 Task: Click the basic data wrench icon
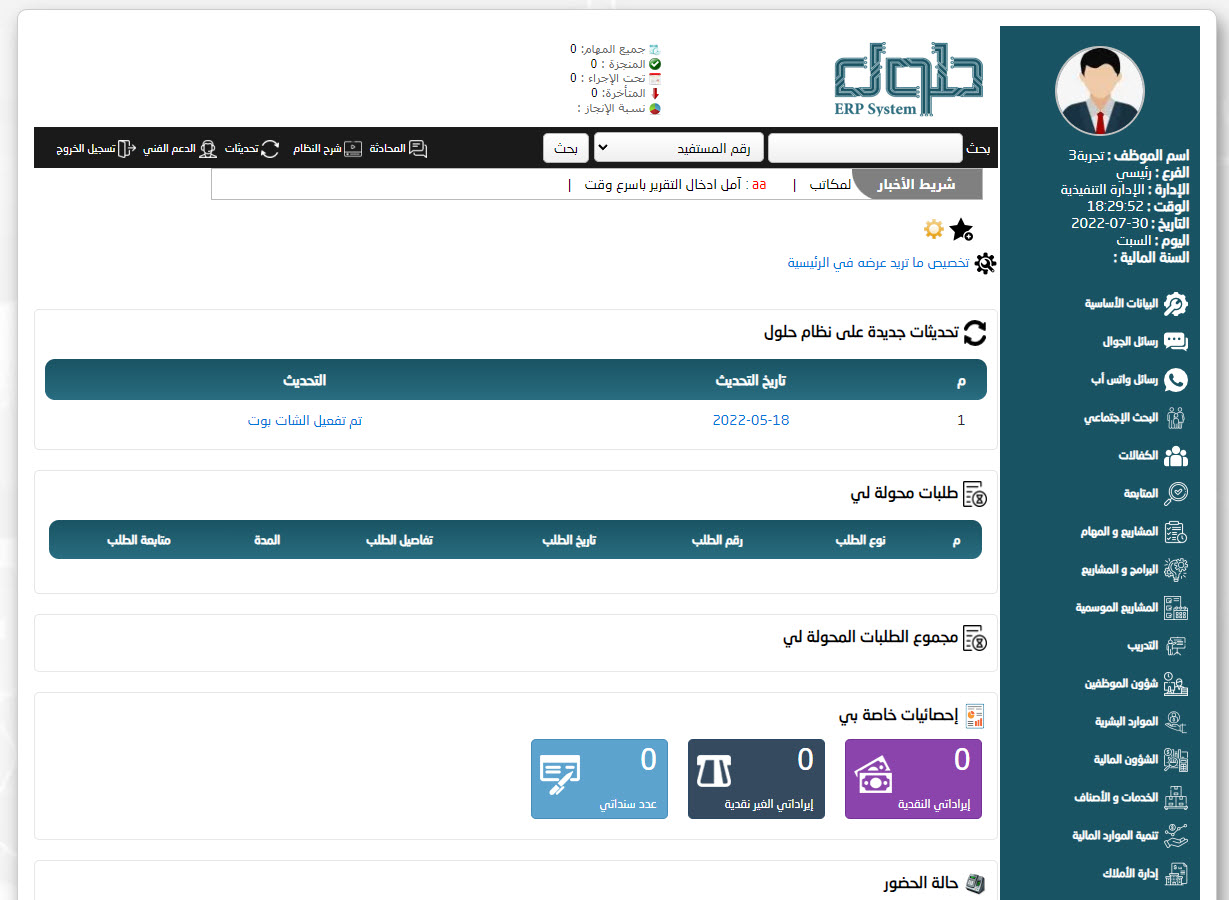1176,303
